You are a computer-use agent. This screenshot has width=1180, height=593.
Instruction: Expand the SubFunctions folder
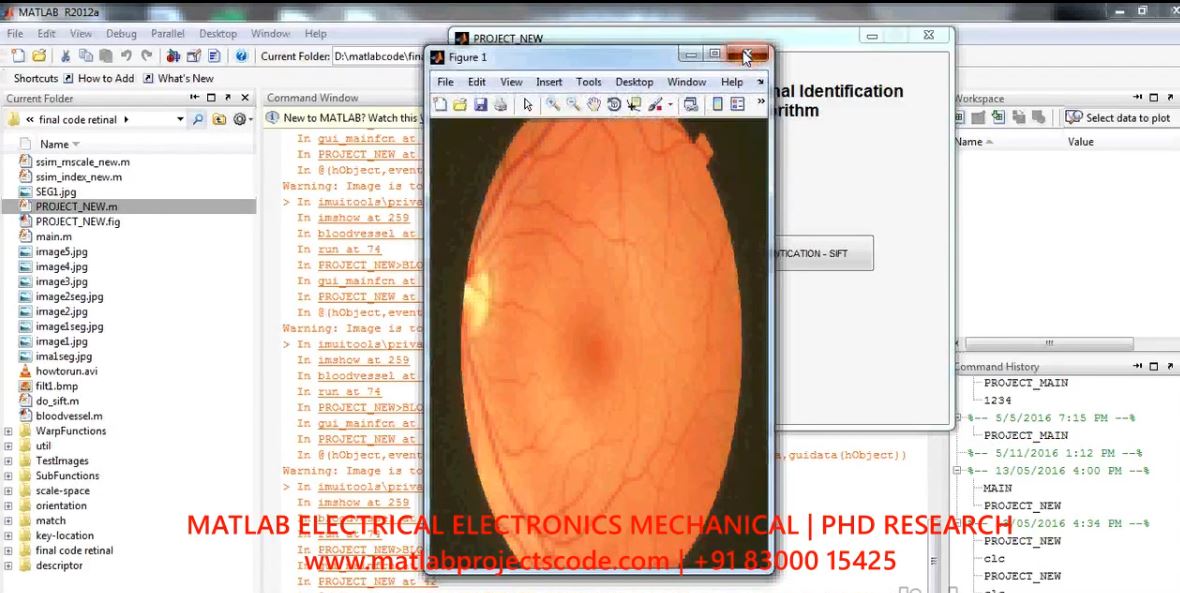[8, 476]
